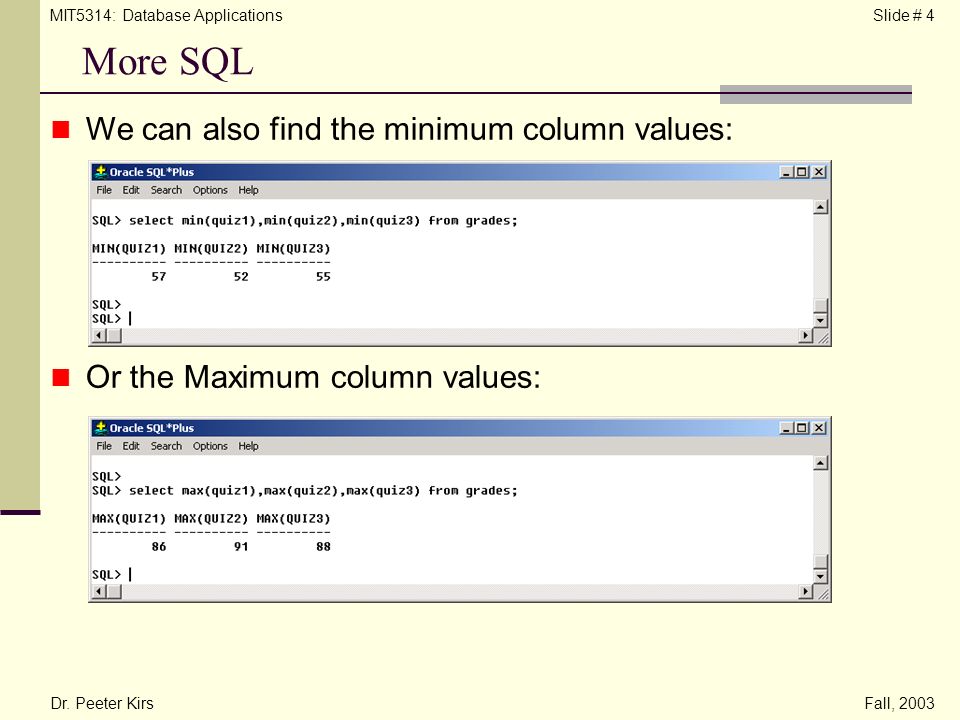Click the minimum value 52
The image size is (960, 720).
coord(241,277)
